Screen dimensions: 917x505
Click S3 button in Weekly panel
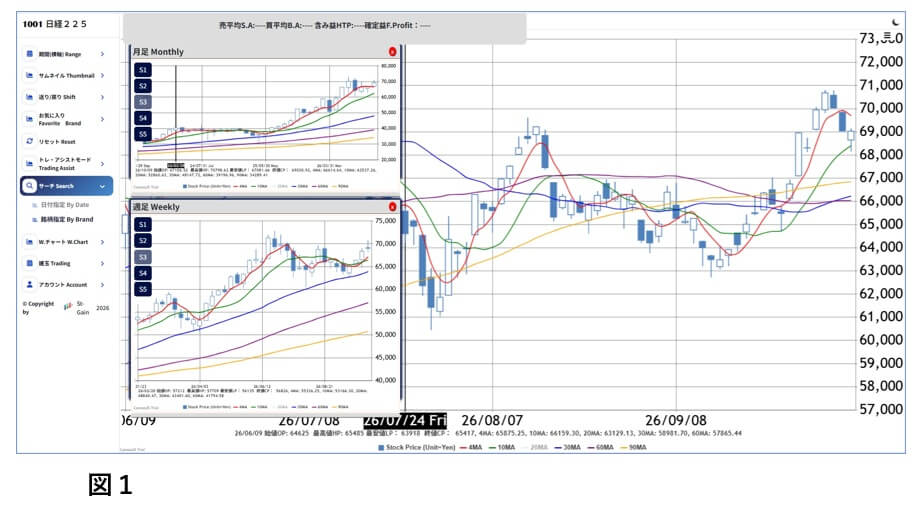143,257
